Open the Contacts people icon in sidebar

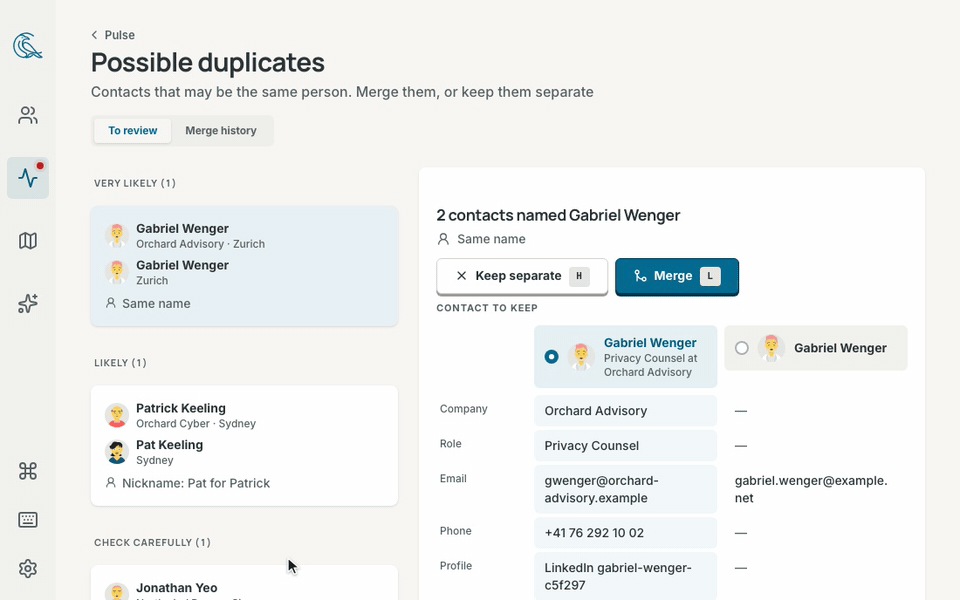(x=28, y=115)
